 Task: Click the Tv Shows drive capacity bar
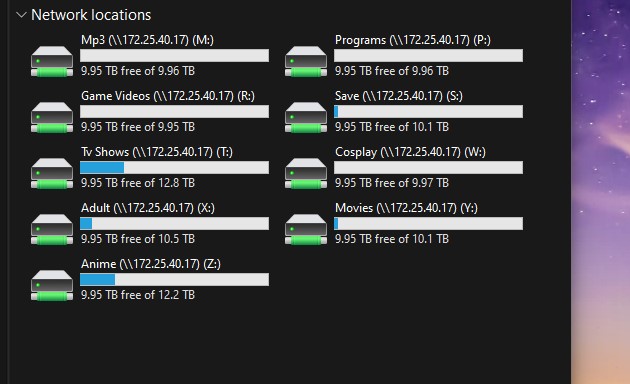coord(174,167)
